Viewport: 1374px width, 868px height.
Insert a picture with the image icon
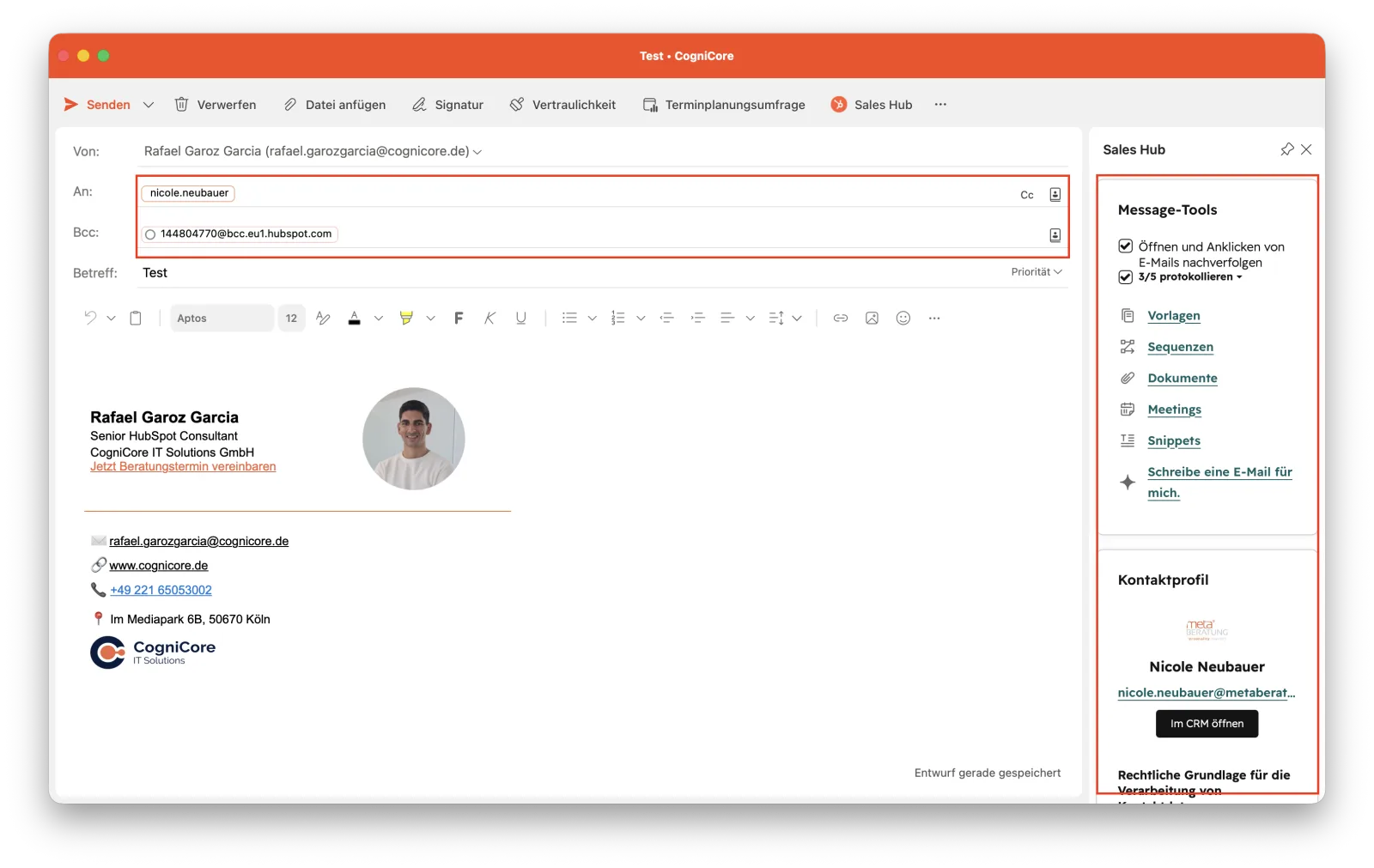coord(872,319)
